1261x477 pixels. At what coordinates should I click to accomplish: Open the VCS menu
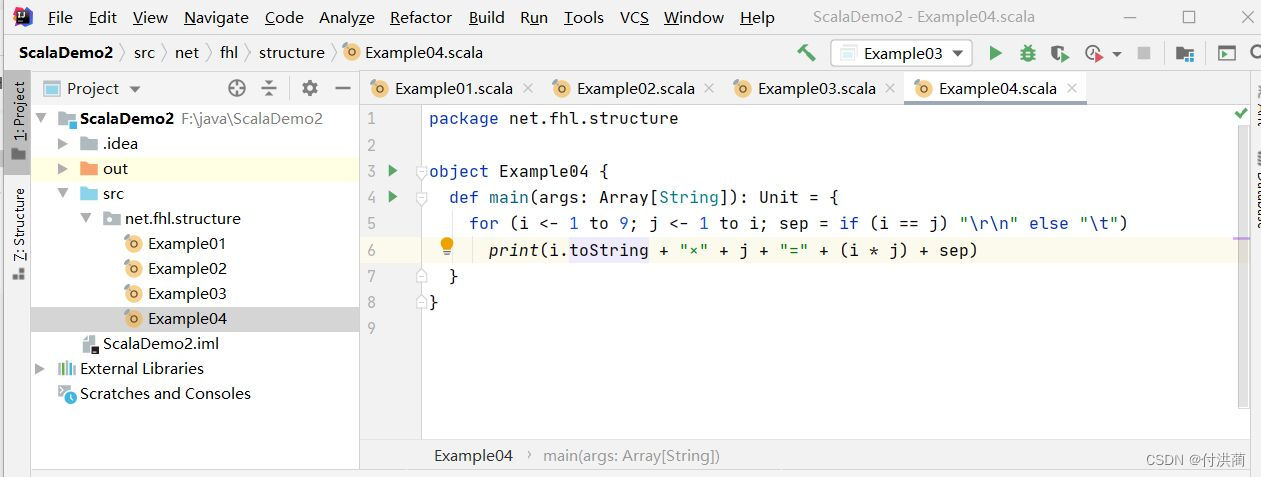[634, 17]
